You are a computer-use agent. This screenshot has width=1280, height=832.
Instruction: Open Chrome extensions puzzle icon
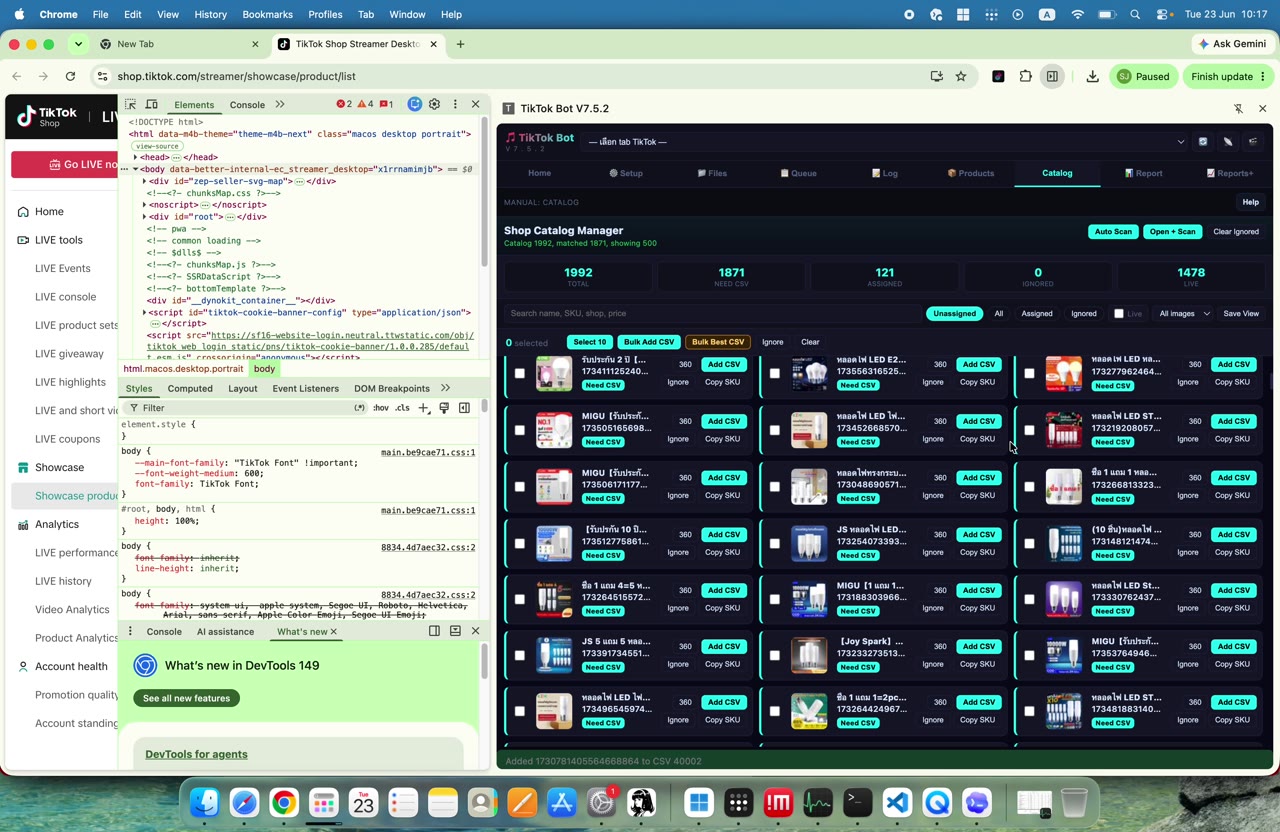1025,76
